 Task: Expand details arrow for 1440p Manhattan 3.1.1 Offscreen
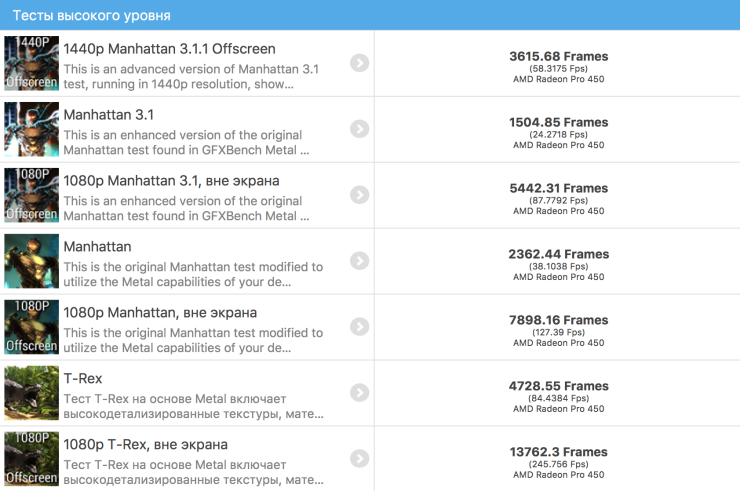tap(360, 63)
